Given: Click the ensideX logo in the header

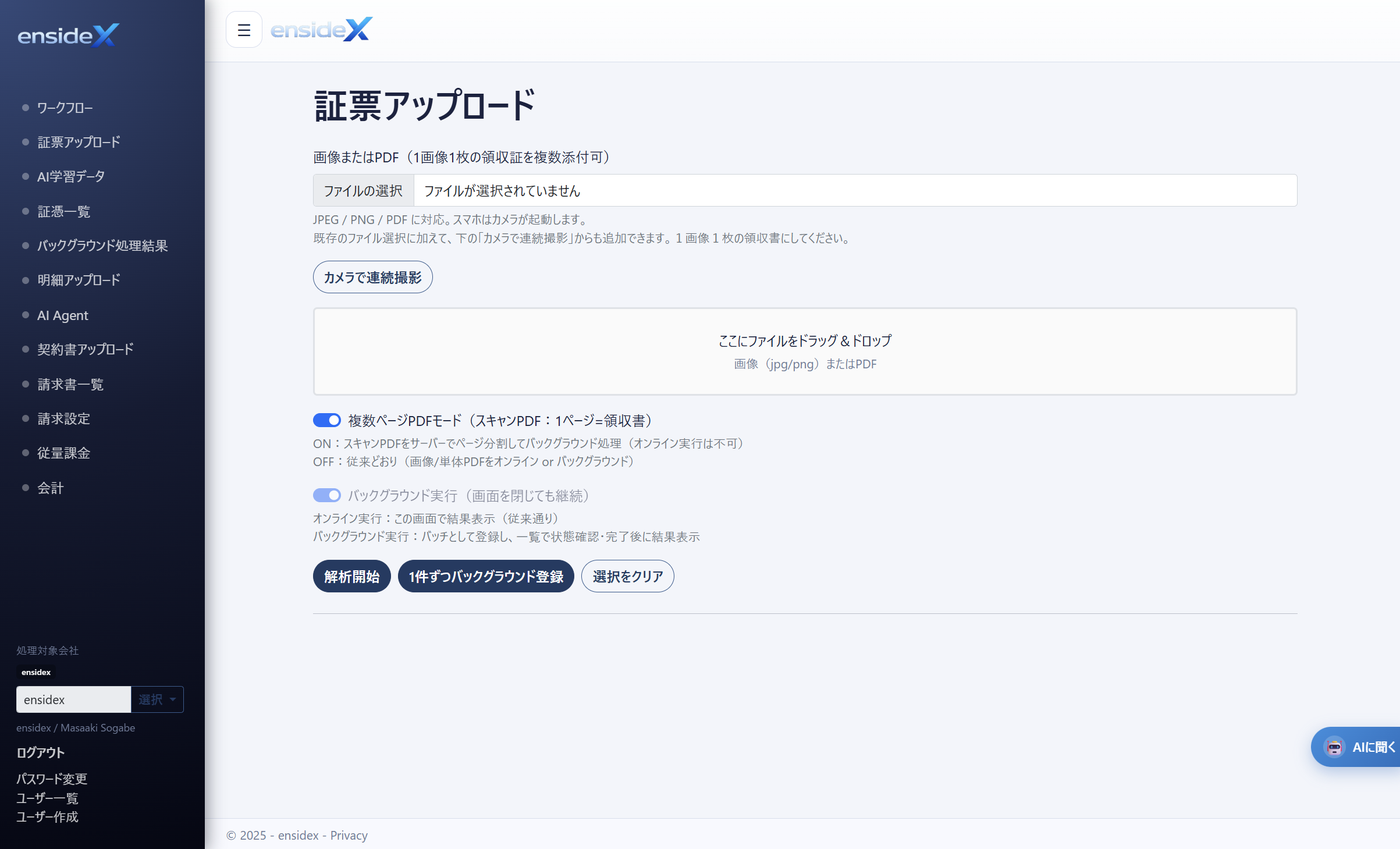Looking at the screenshot, I should pyautogui.click(x=321, y=29).
